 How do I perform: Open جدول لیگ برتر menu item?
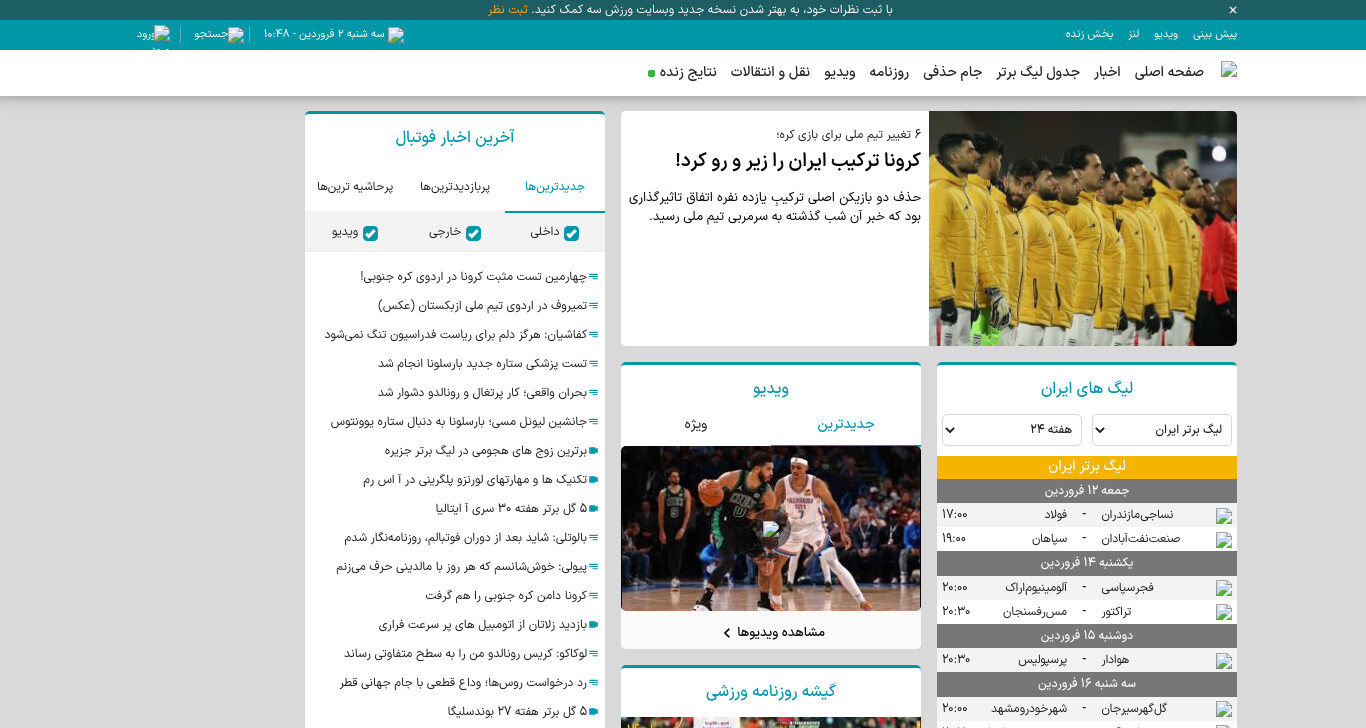(x=1038, y=72)
